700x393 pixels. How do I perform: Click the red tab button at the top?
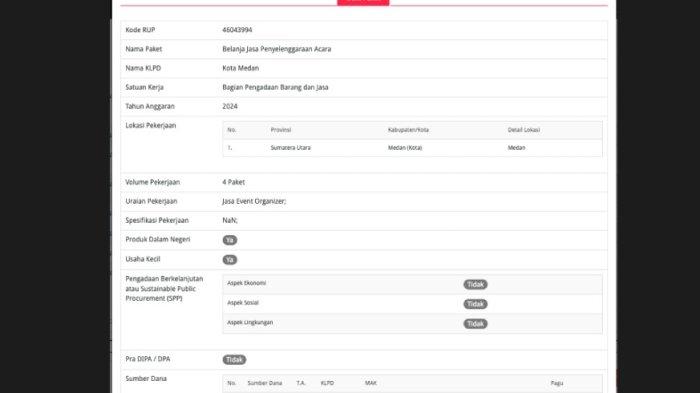click(363, 2)
